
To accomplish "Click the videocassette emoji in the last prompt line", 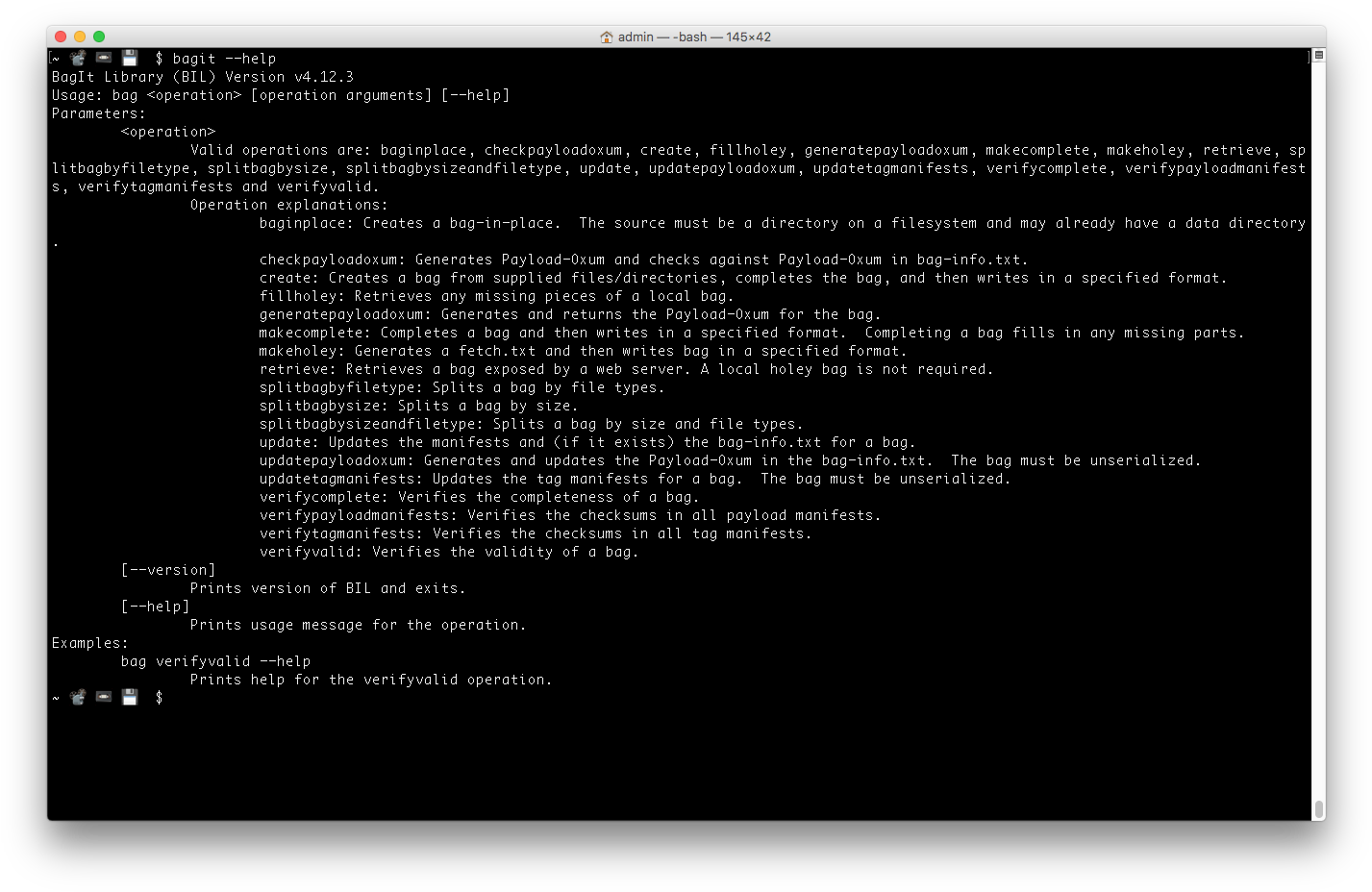I will point(103,696).
